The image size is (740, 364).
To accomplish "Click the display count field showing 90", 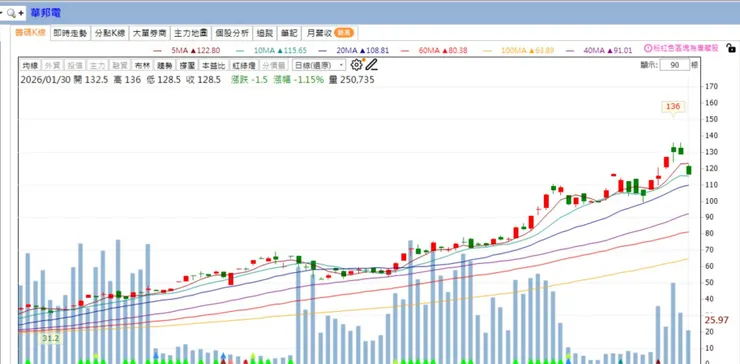I will coord(674,65).
